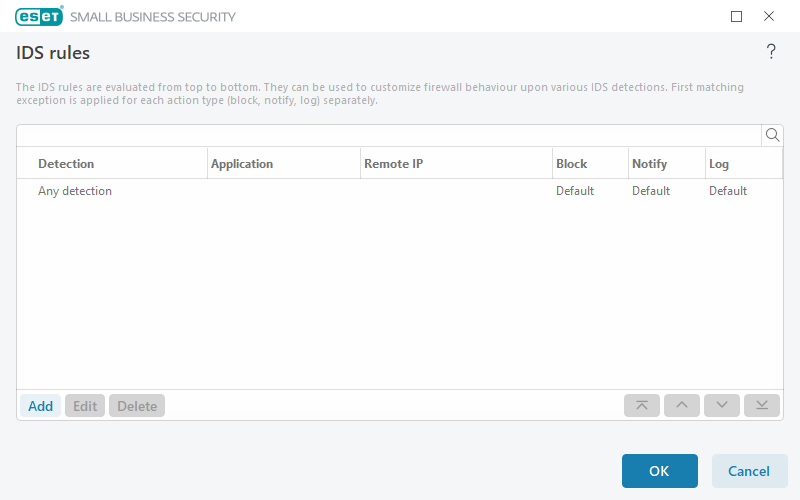Click inside the rules search field
This screenshot has height=500, width=800.
tap(388, 135)
